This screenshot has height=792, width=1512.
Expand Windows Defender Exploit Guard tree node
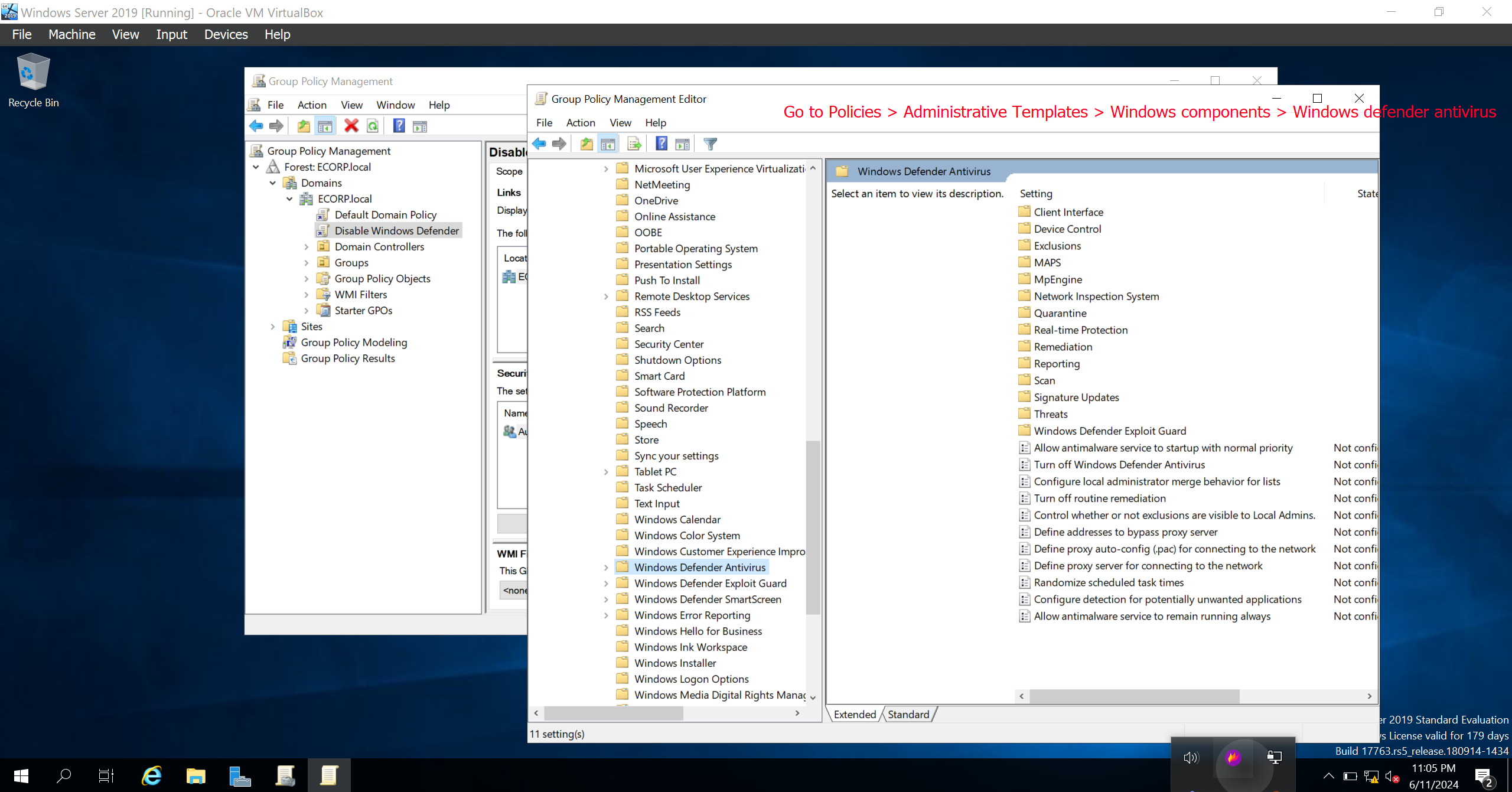[606, 584]
